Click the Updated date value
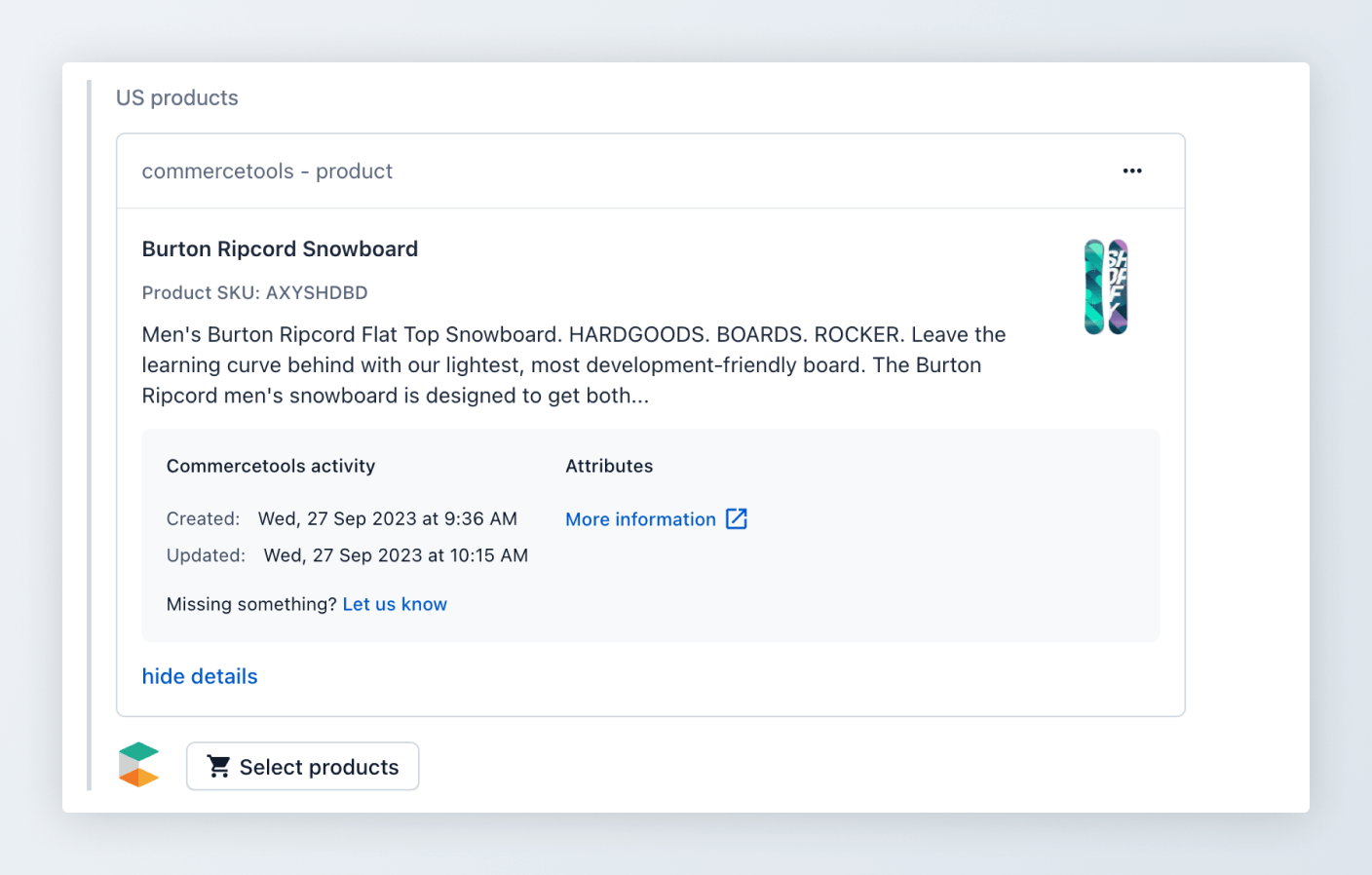The image size is (1372, 875). click(x=396, y=556)
